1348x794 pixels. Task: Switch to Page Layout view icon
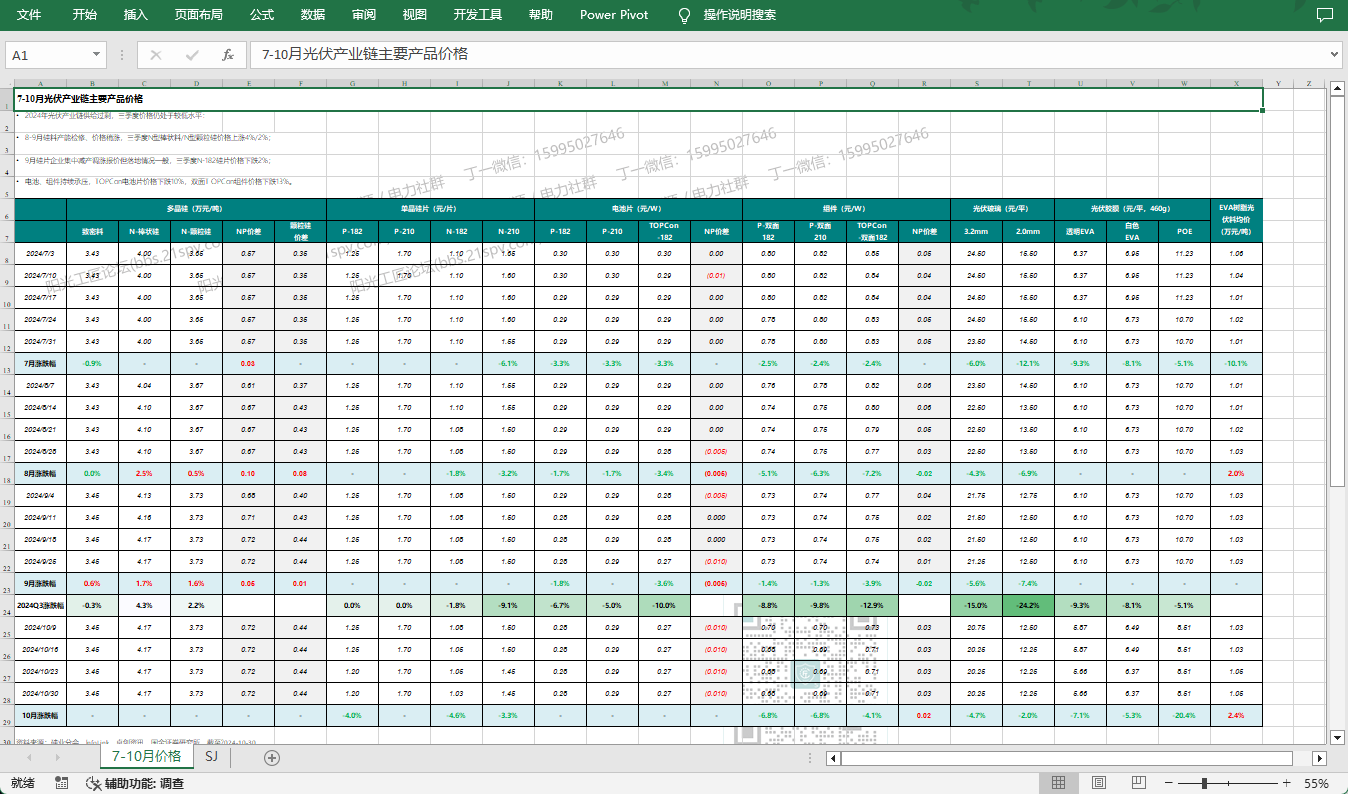click(x=1099, y=783)
